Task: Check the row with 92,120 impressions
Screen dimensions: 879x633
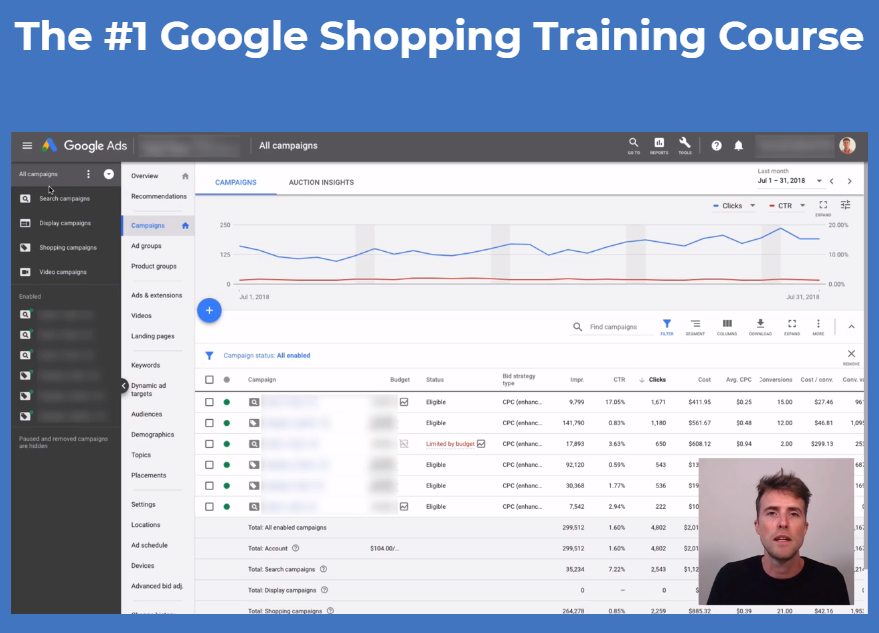Action: 209,465
